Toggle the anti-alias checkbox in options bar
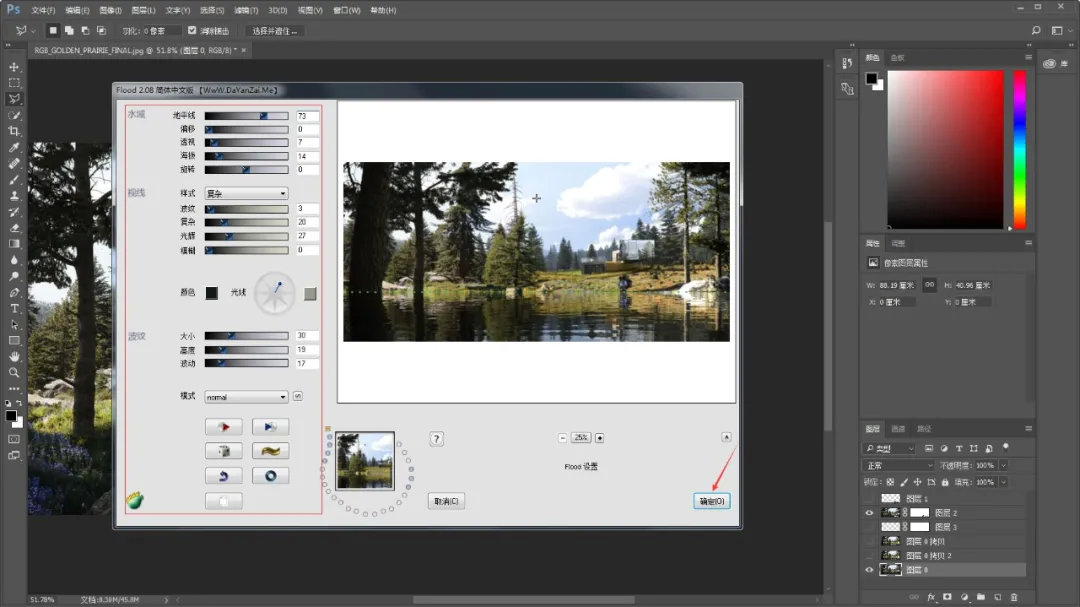 tap(192, 30)
